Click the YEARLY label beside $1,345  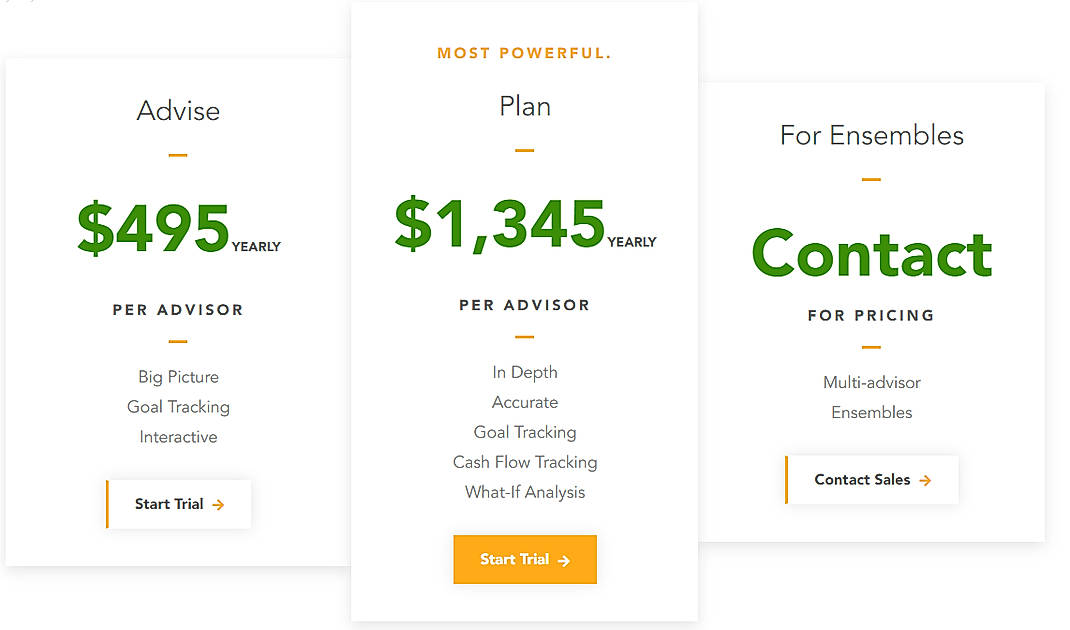(x=632, y=241)
